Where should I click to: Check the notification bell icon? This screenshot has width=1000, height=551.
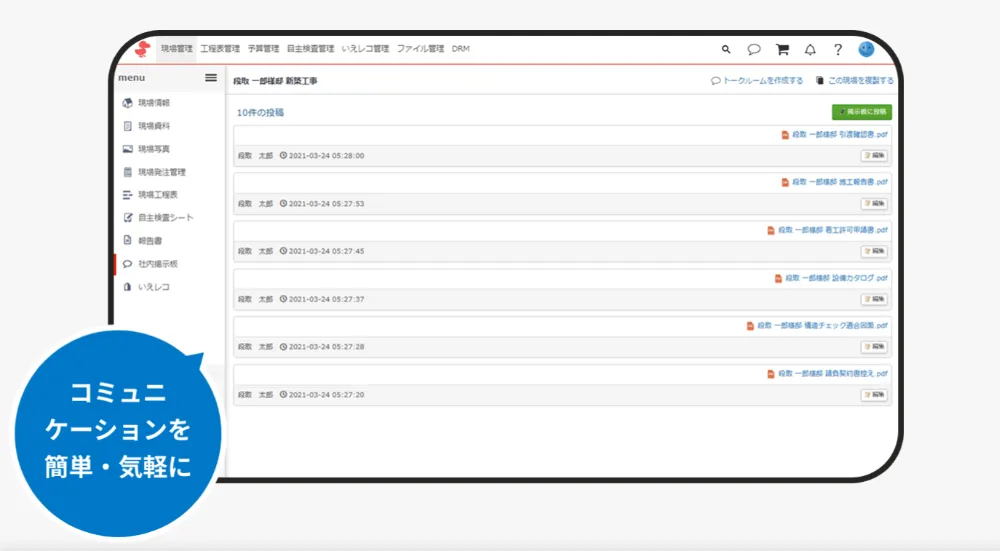point(810,49)
